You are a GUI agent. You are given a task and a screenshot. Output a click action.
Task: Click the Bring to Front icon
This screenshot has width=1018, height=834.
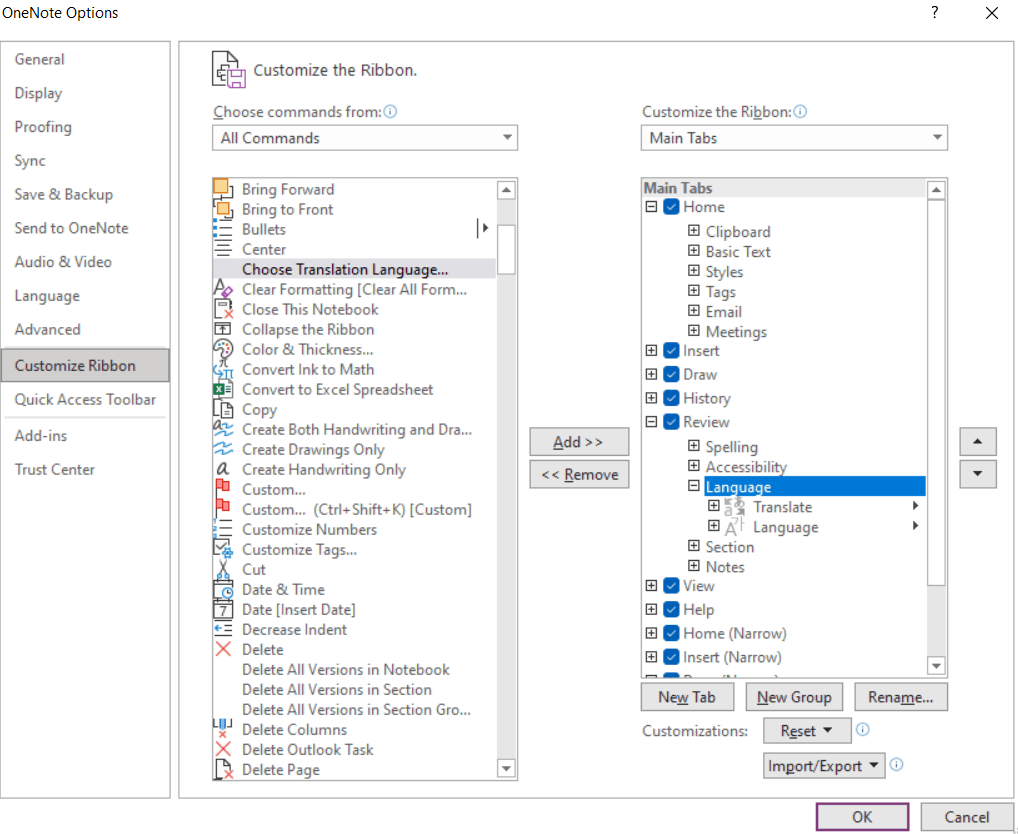(x=223, y=209)
